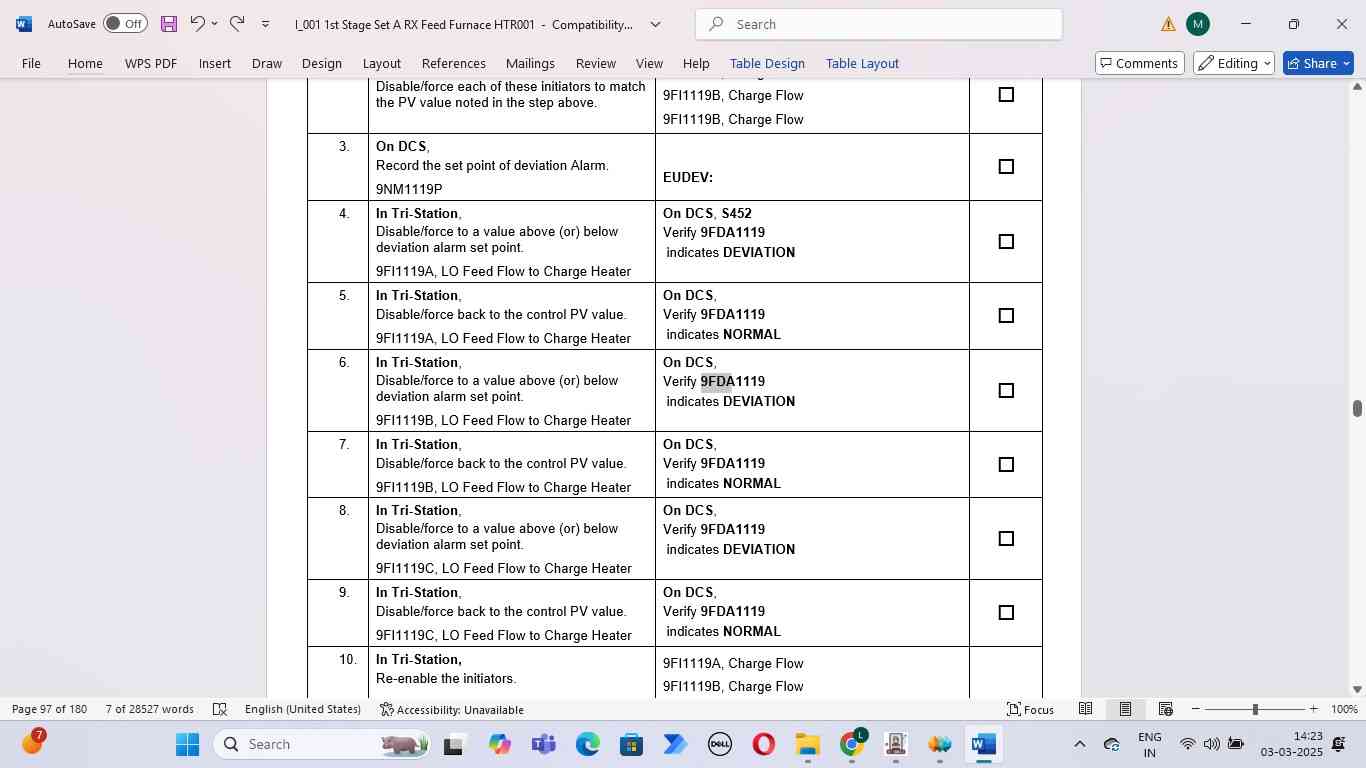Open the WPS PDF tab
This screenshot has height=768, width=1366.
pyautogui.click(x=151, y=63)
